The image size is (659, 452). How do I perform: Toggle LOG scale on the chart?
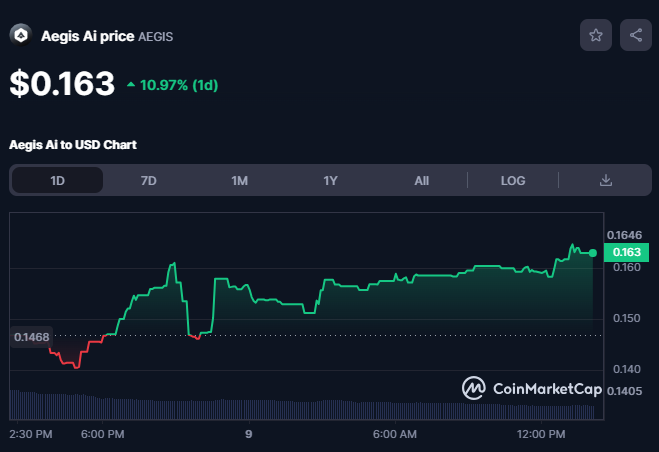pyautogui.click(x=513, y=180)
